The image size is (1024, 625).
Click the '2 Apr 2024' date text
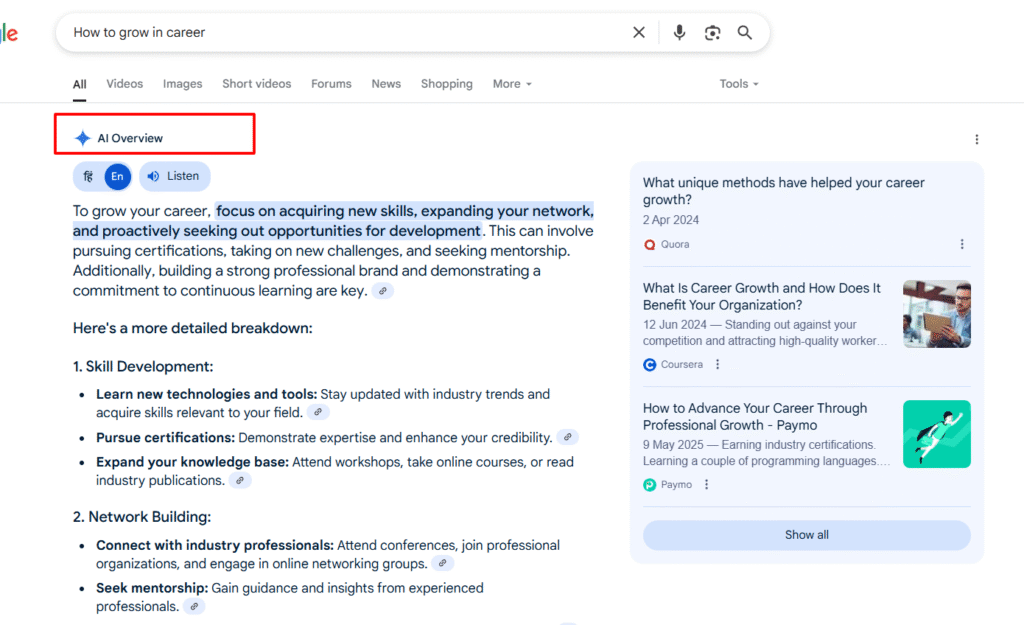(671, 220)
